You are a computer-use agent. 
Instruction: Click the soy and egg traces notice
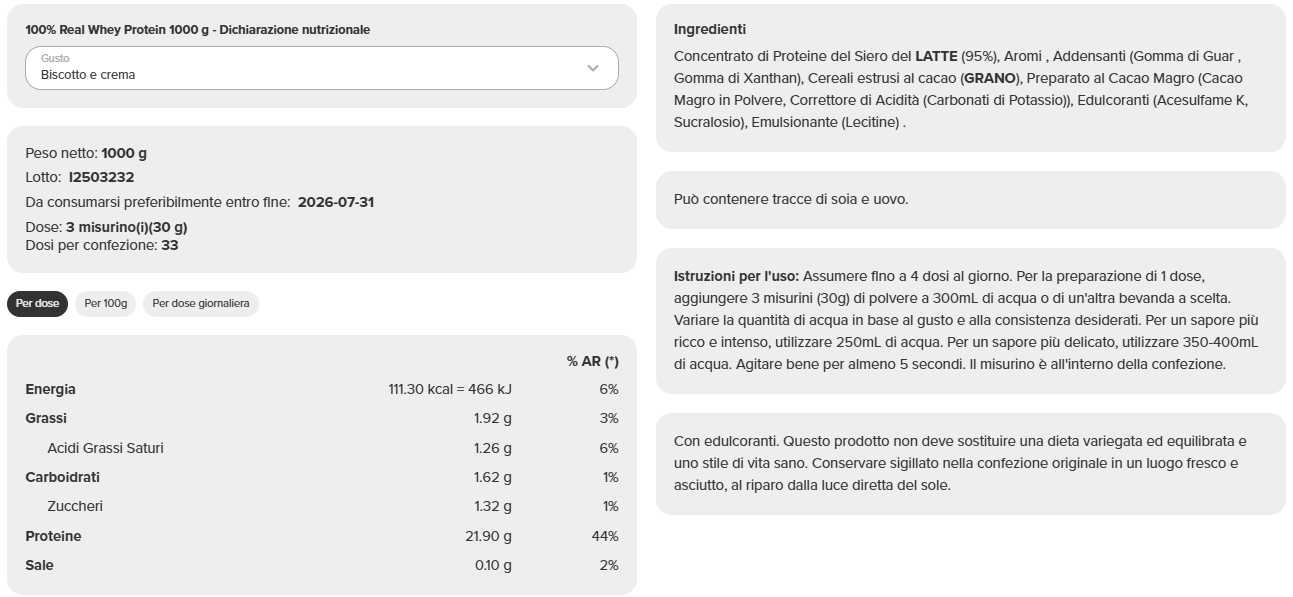click(x=791, y=199)
